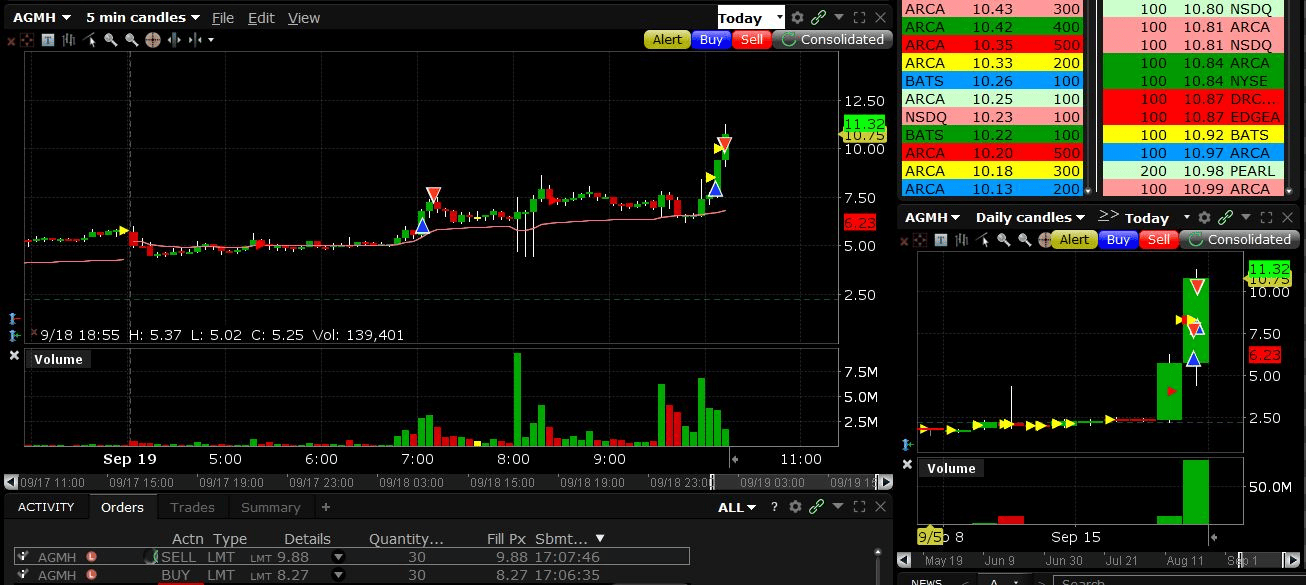Add a new tab with the plus icon

point(325,507)
